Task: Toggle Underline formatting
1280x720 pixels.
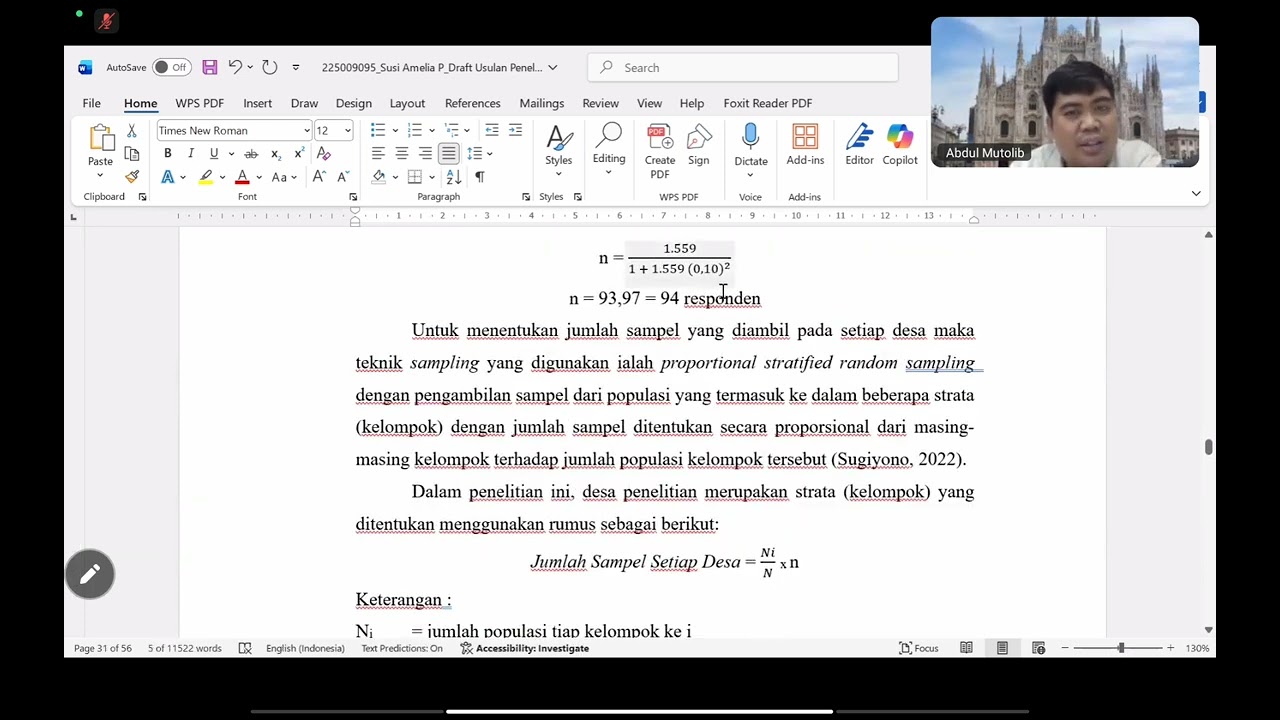Action: pyautogui.click(x=213, y=154)
